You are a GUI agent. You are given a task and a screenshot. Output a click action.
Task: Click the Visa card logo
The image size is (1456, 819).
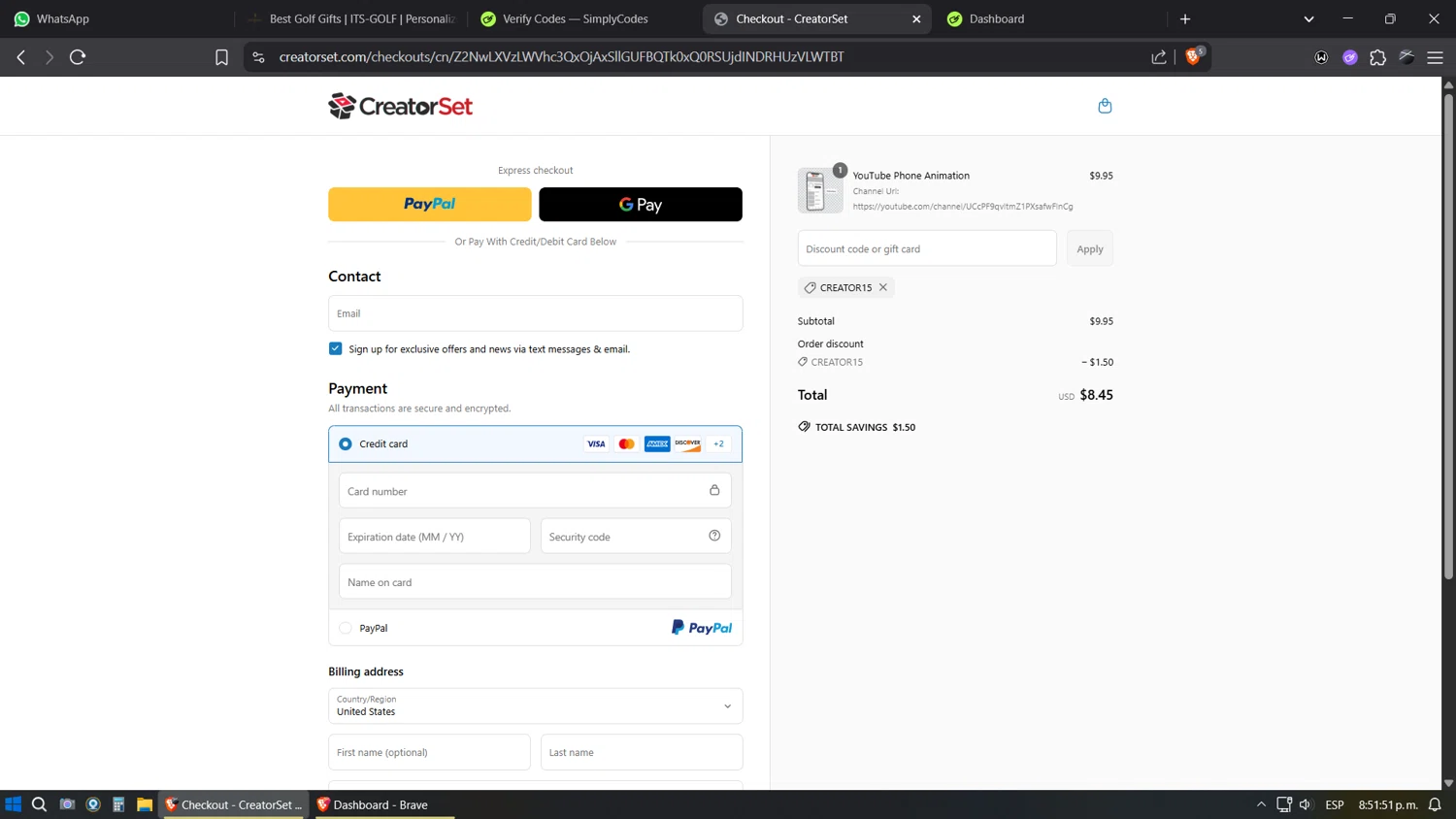(x=596, y=443)
